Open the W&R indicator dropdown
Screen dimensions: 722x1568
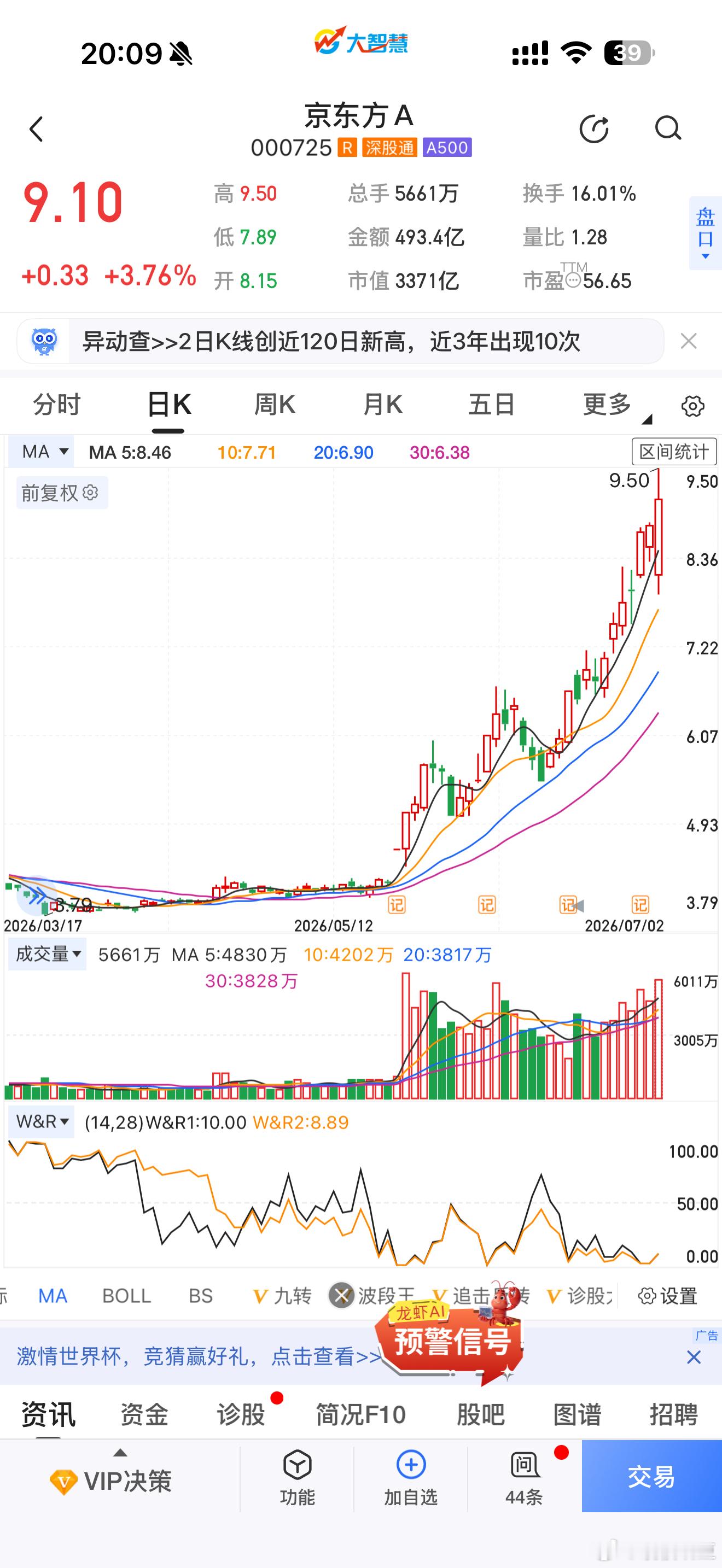[42, 1121]
